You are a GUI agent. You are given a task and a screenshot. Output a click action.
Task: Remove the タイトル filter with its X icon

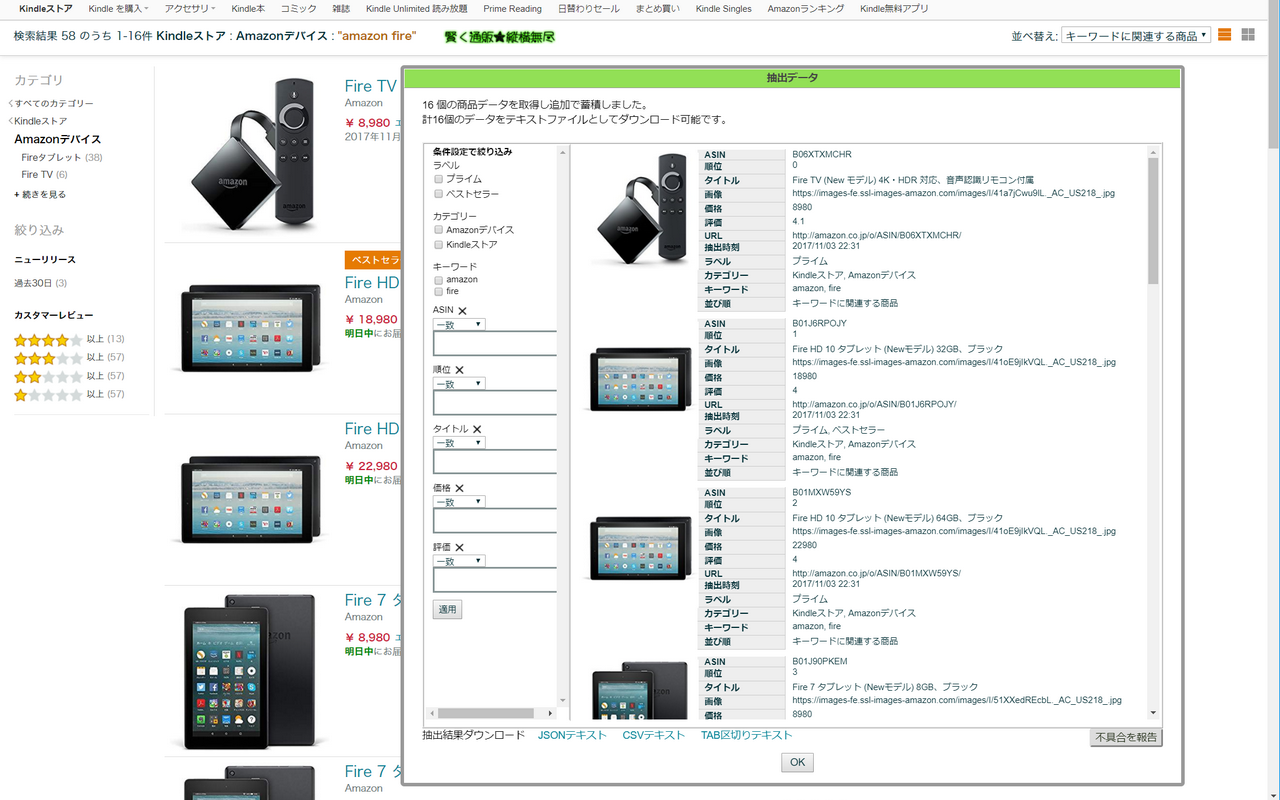click(477, 429)
